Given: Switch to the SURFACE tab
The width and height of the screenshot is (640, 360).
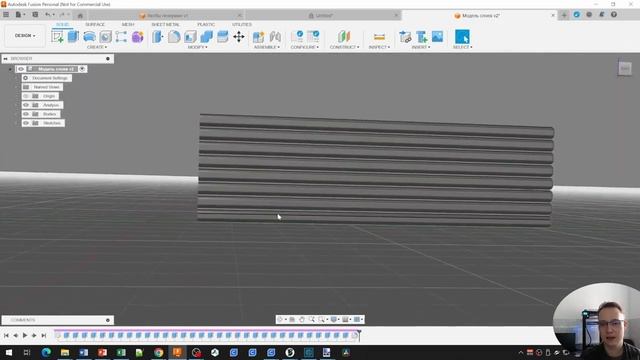Looking at the screenshot, I should tap(95, 24).
